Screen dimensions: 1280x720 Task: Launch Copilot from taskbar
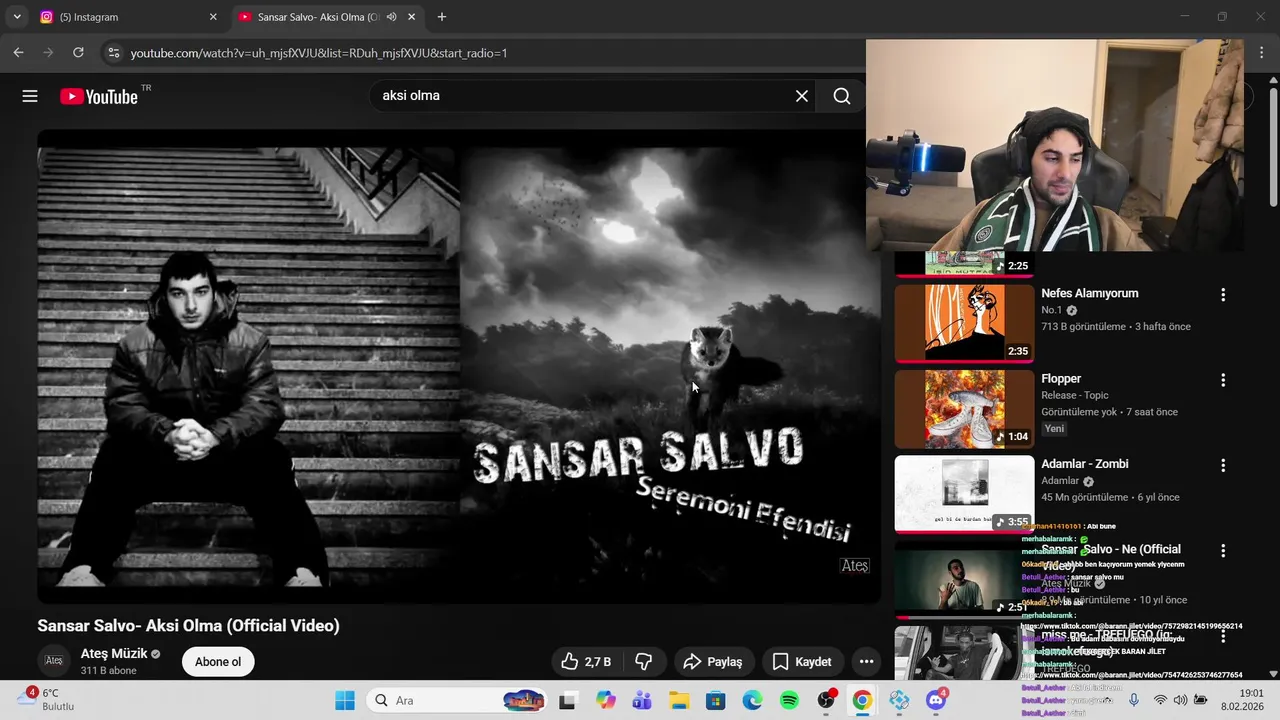605,700
